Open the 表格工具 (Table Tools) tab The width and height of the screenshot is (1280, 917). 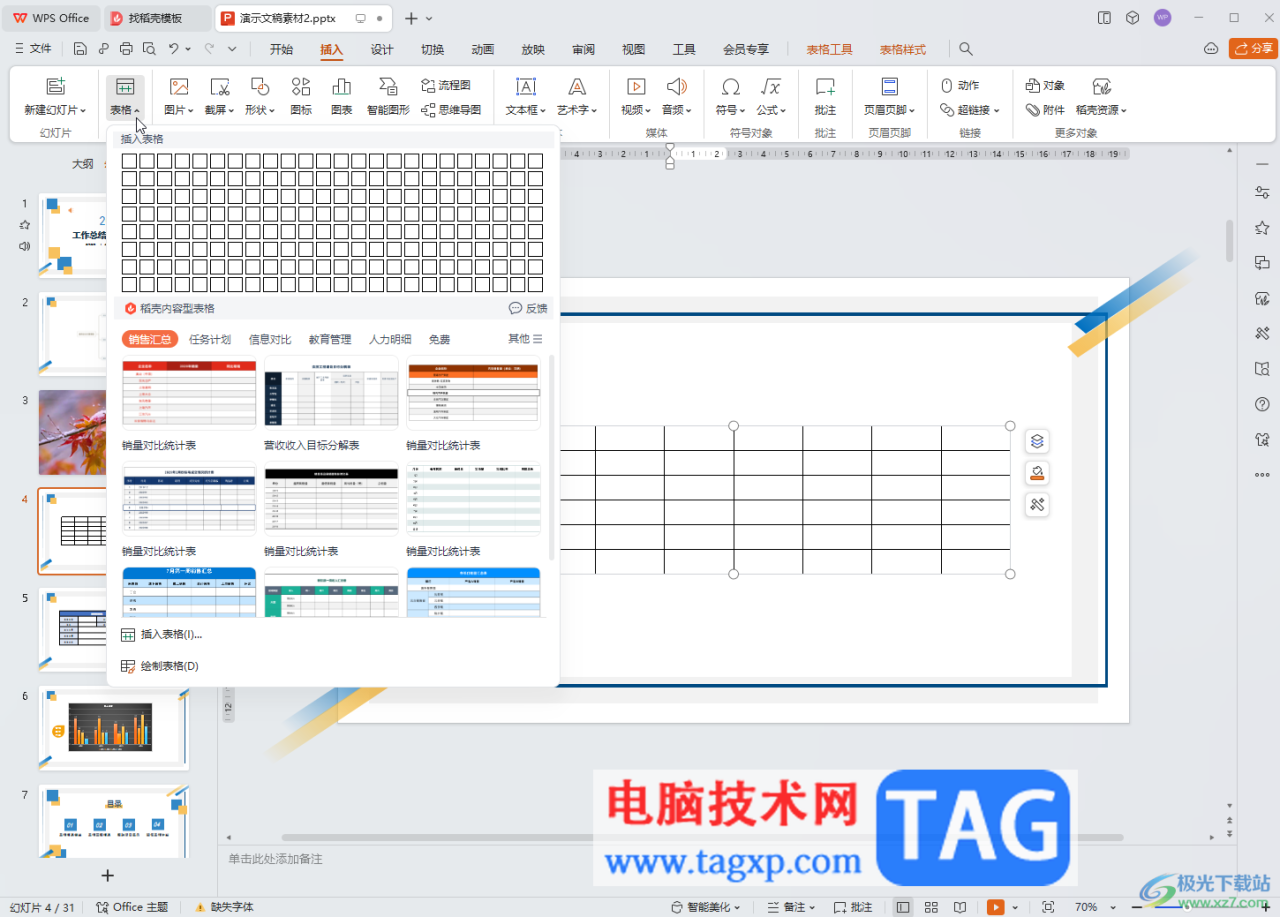(x=829, y=49)
